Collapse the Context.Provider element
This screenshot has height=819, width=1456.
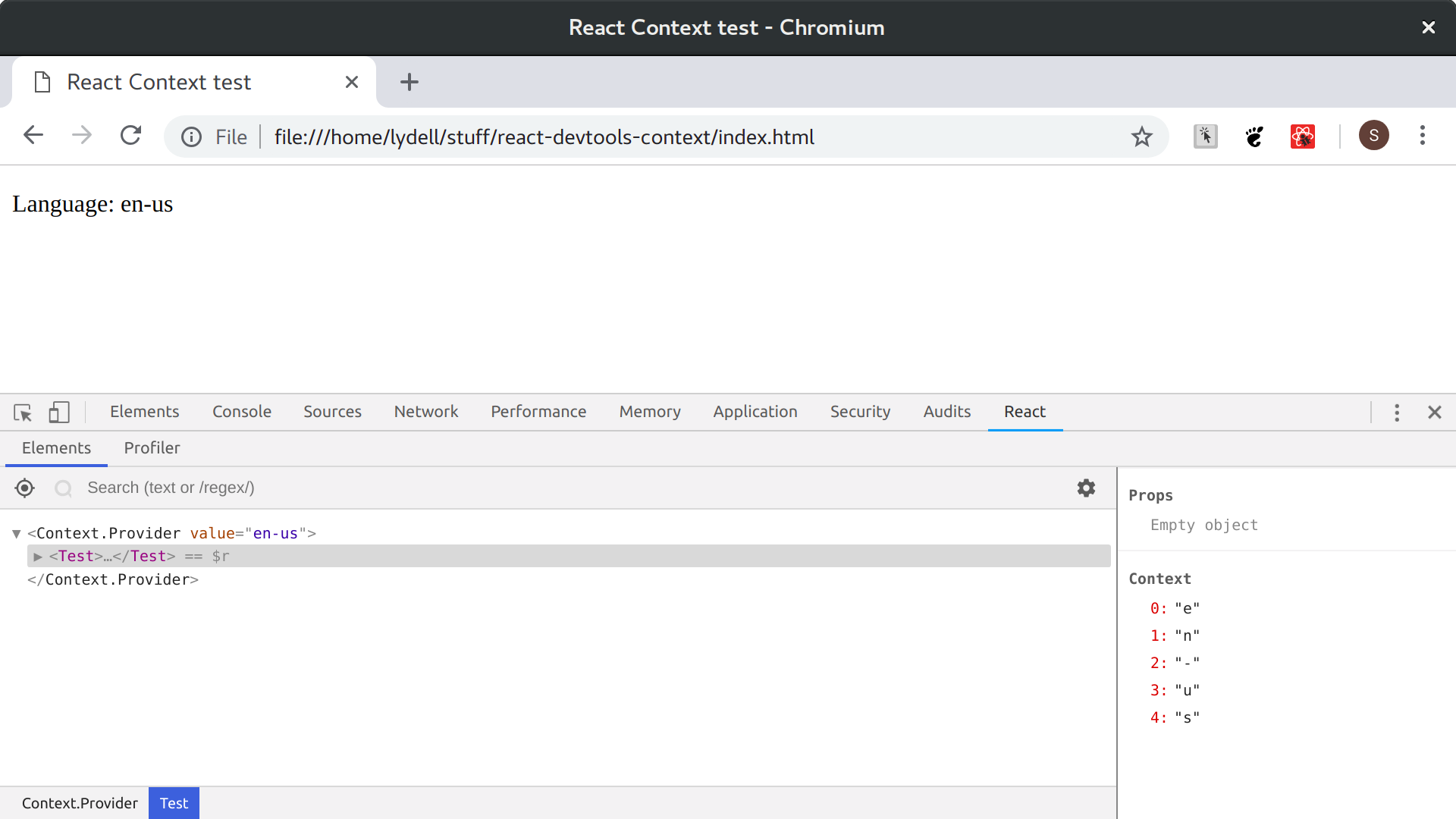pyautogui.click(x=16, y=533)
